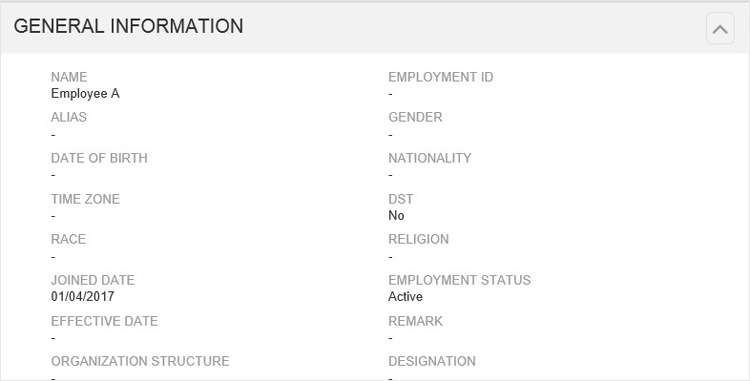Viewport: 750px width, 381px height.
Task: Click the ORGANIZATION STRUCTURE label
Action: pyautogui.click(x=140, y=361)
